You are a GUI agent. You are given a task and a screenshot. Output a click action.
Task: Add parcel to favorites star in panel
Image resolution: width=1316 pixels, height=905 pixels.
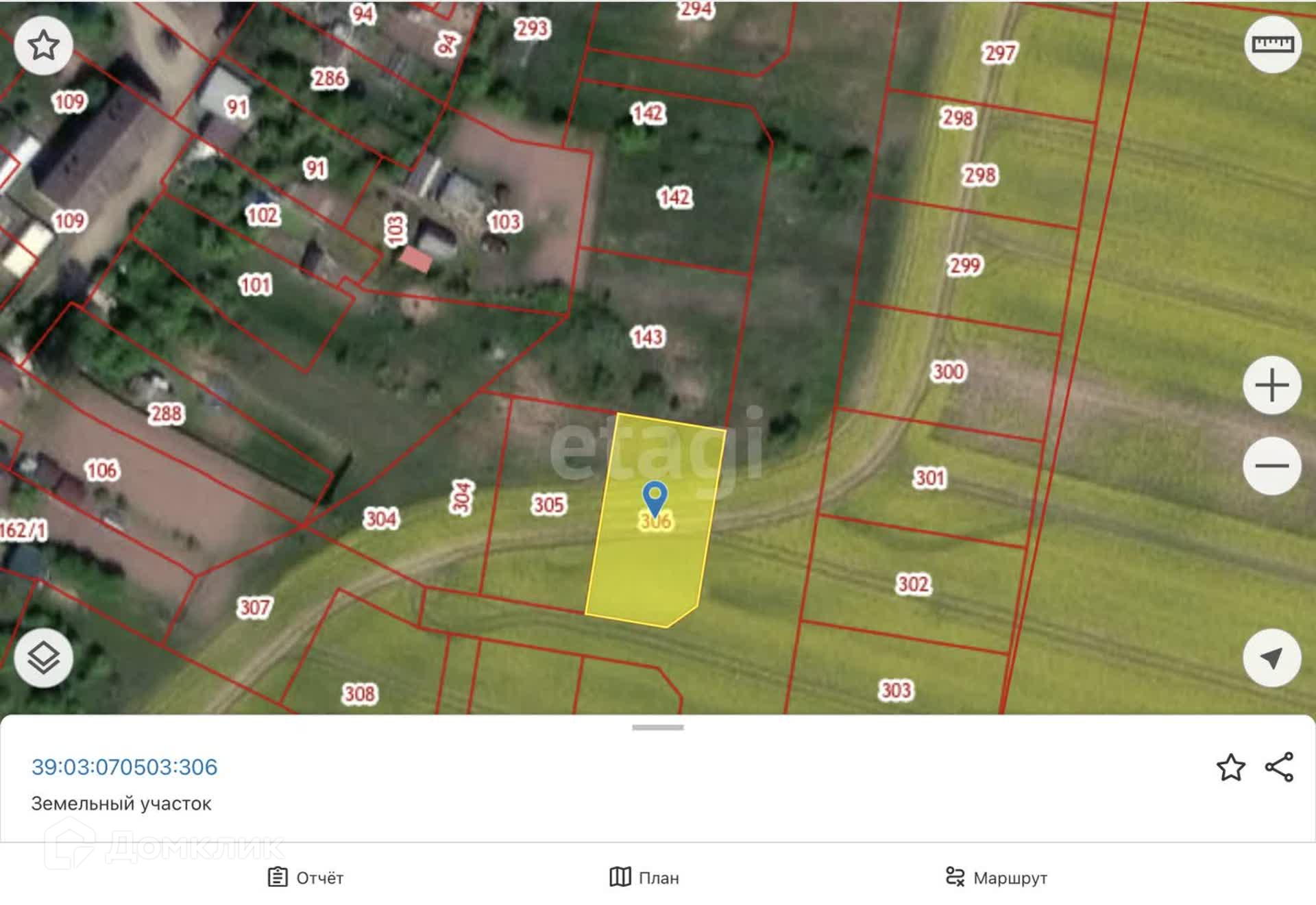click(x=1230, y=767)
